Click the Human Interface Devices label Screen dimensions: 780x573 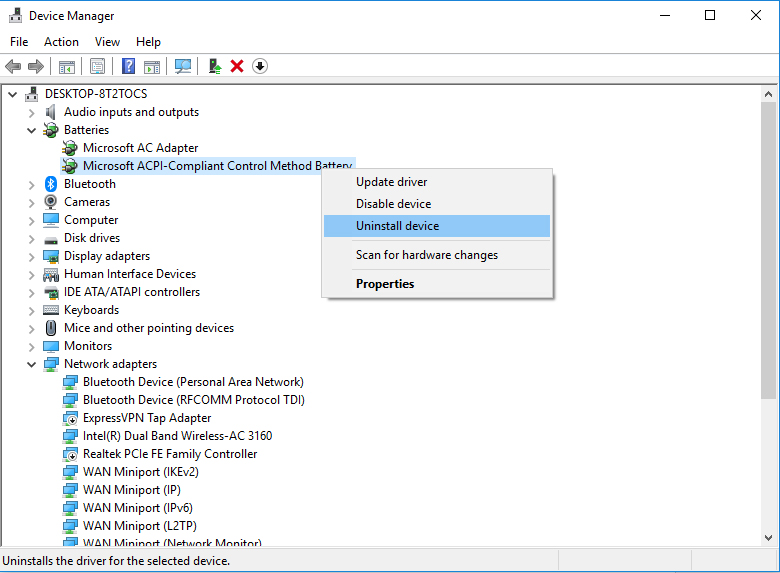[130, 274]
